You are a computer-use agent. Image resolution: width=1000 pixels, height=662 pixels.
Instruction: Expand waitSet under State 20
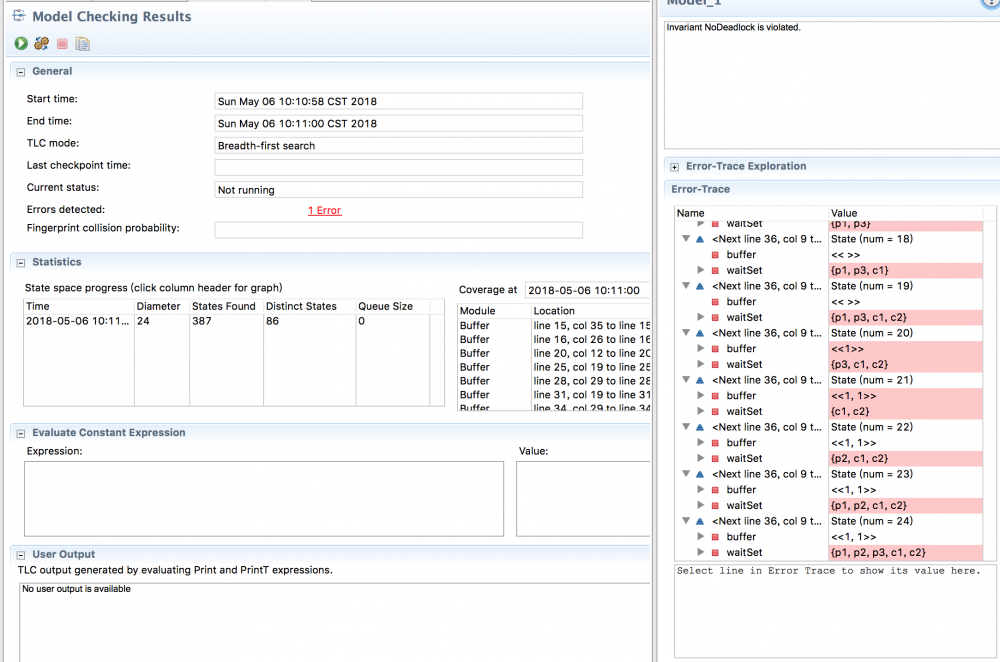pos(700,365)
